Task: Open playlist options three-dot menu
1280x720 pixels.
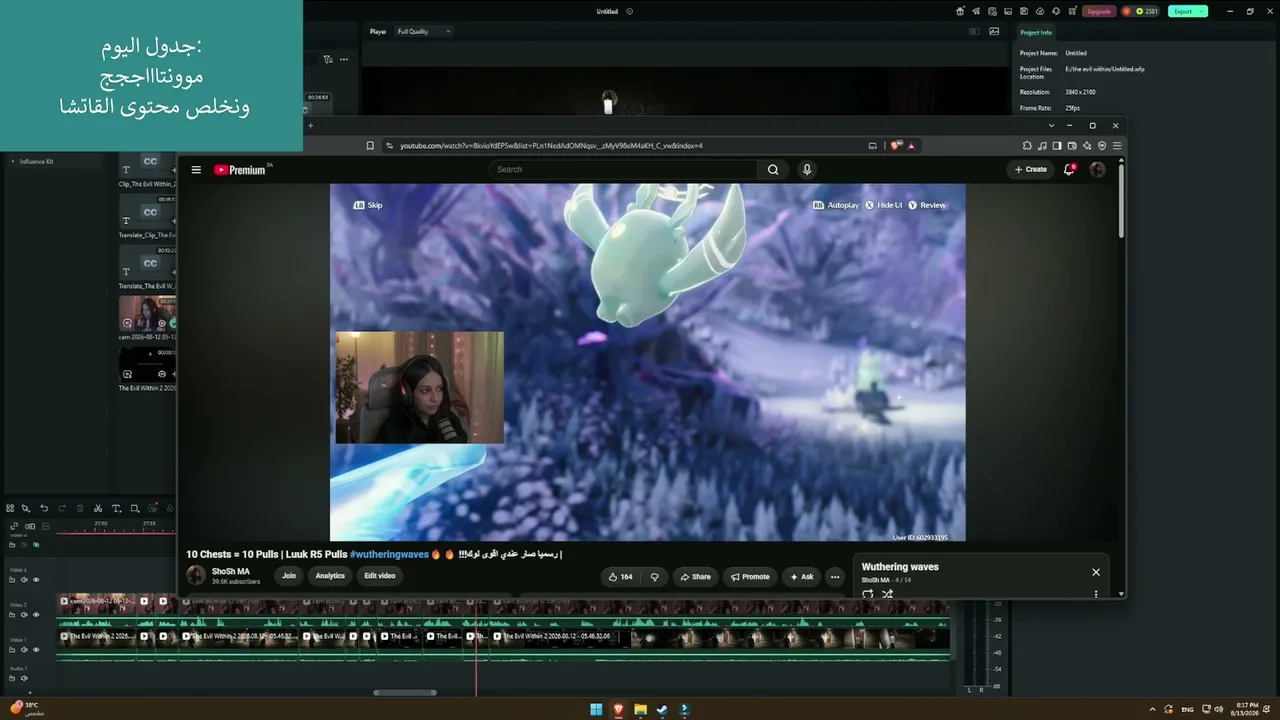Action: (1096, 594)
